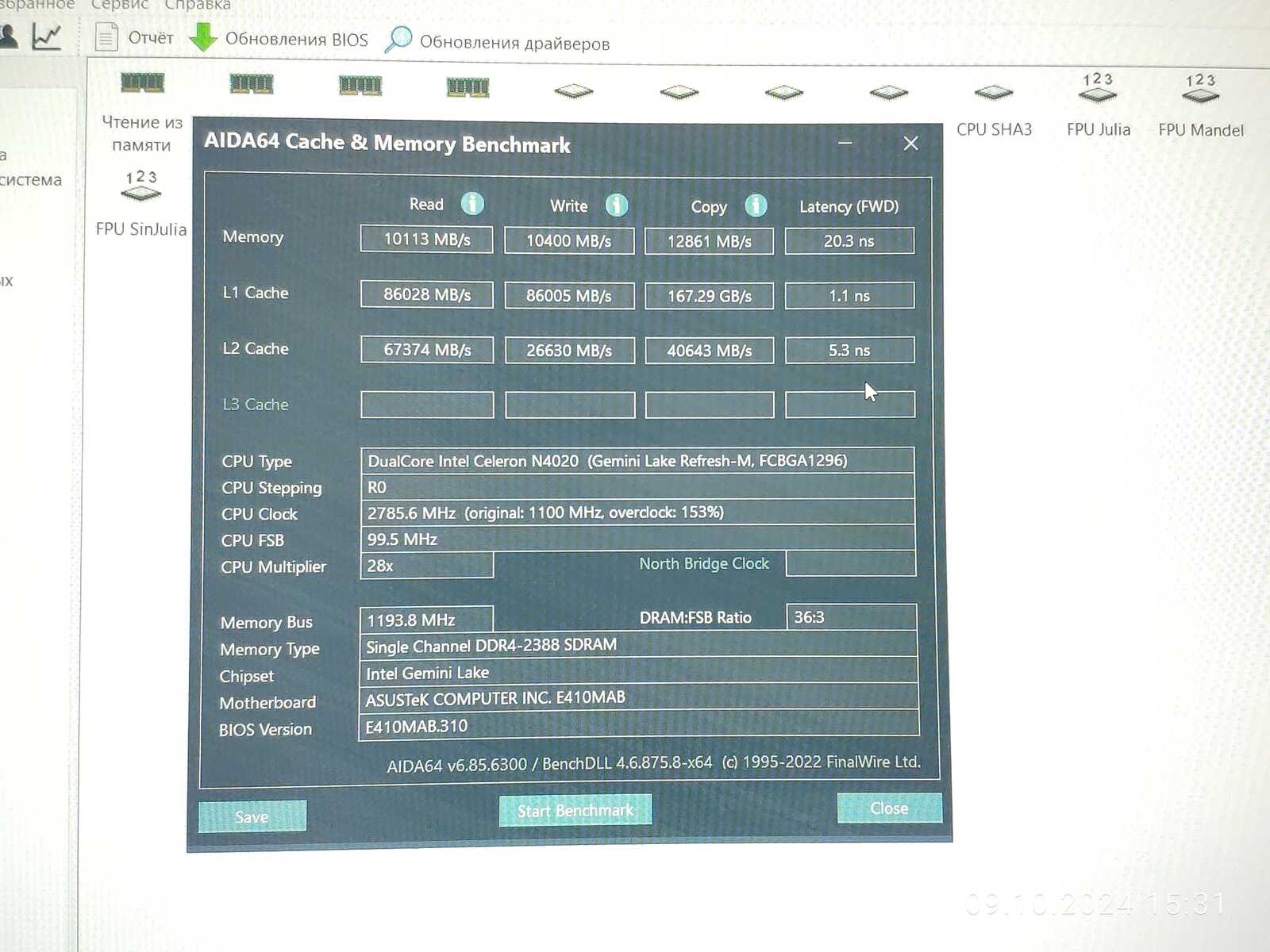Click the L1 Cache copy value 167.29 GB/s
Screen dimensions: 1270x952
coord(709,296)
